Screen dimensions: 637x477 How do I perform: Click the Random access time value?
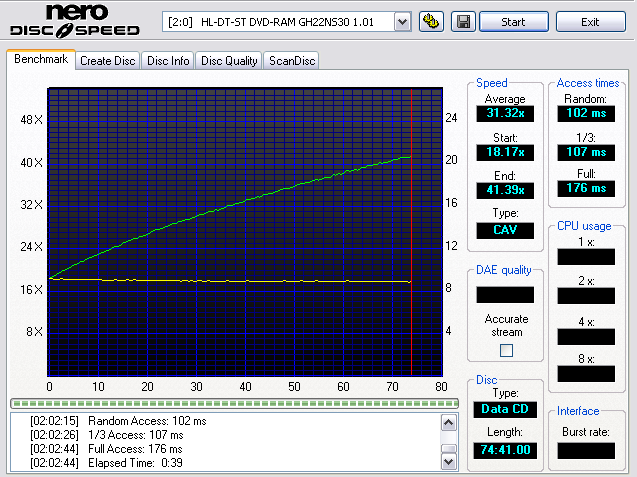pyautogui.click(x=585, y=114)
